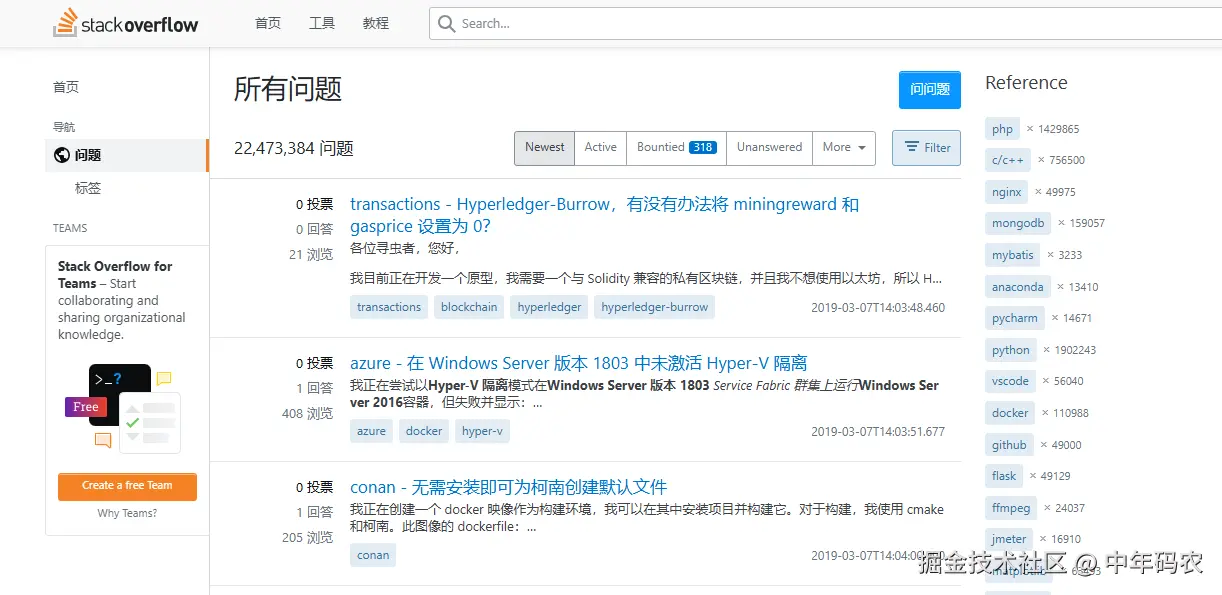Click timestamp 2019-03-07T14:03:48.460
This screenshot has width=1222, height=595.
click(878, 308)
